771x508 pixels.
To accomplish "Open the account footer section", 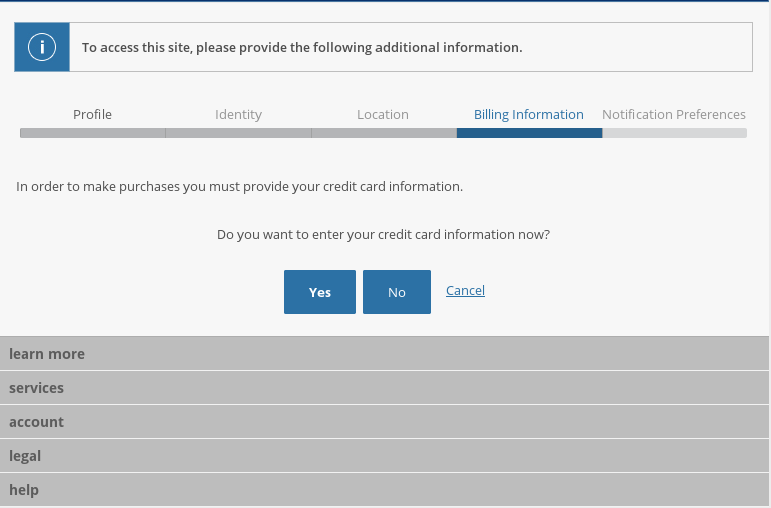I will 384,422.
